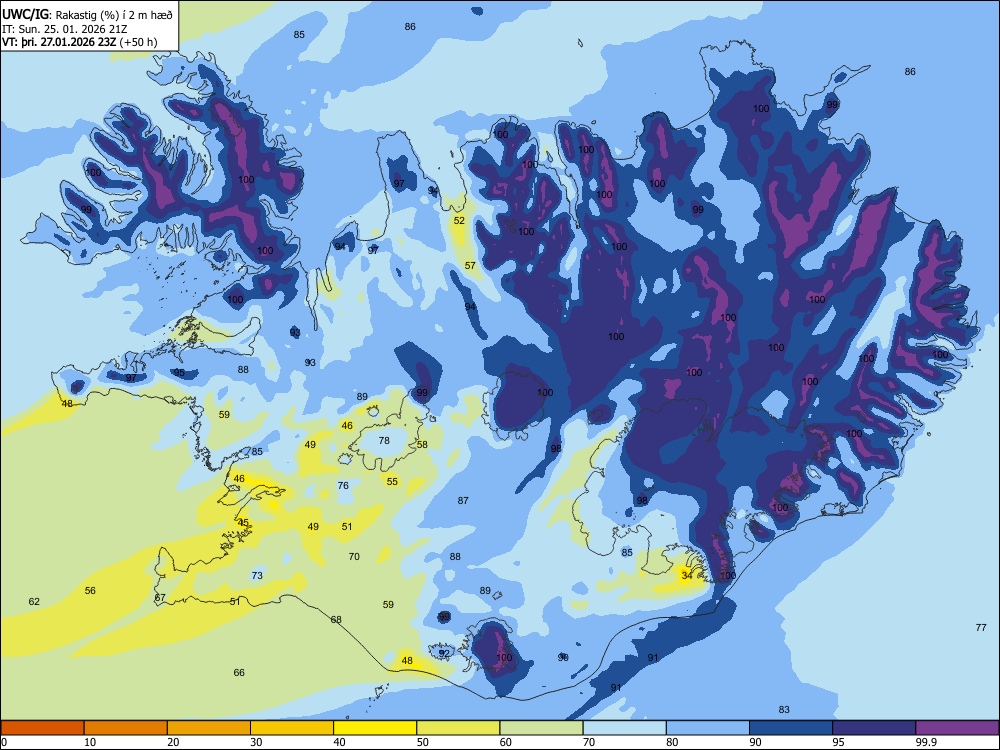The height and width of the screenshot is (750, 1000).
Task: Click the dark orange 0–10 legend swatch
Action: [x=42, y=728]
